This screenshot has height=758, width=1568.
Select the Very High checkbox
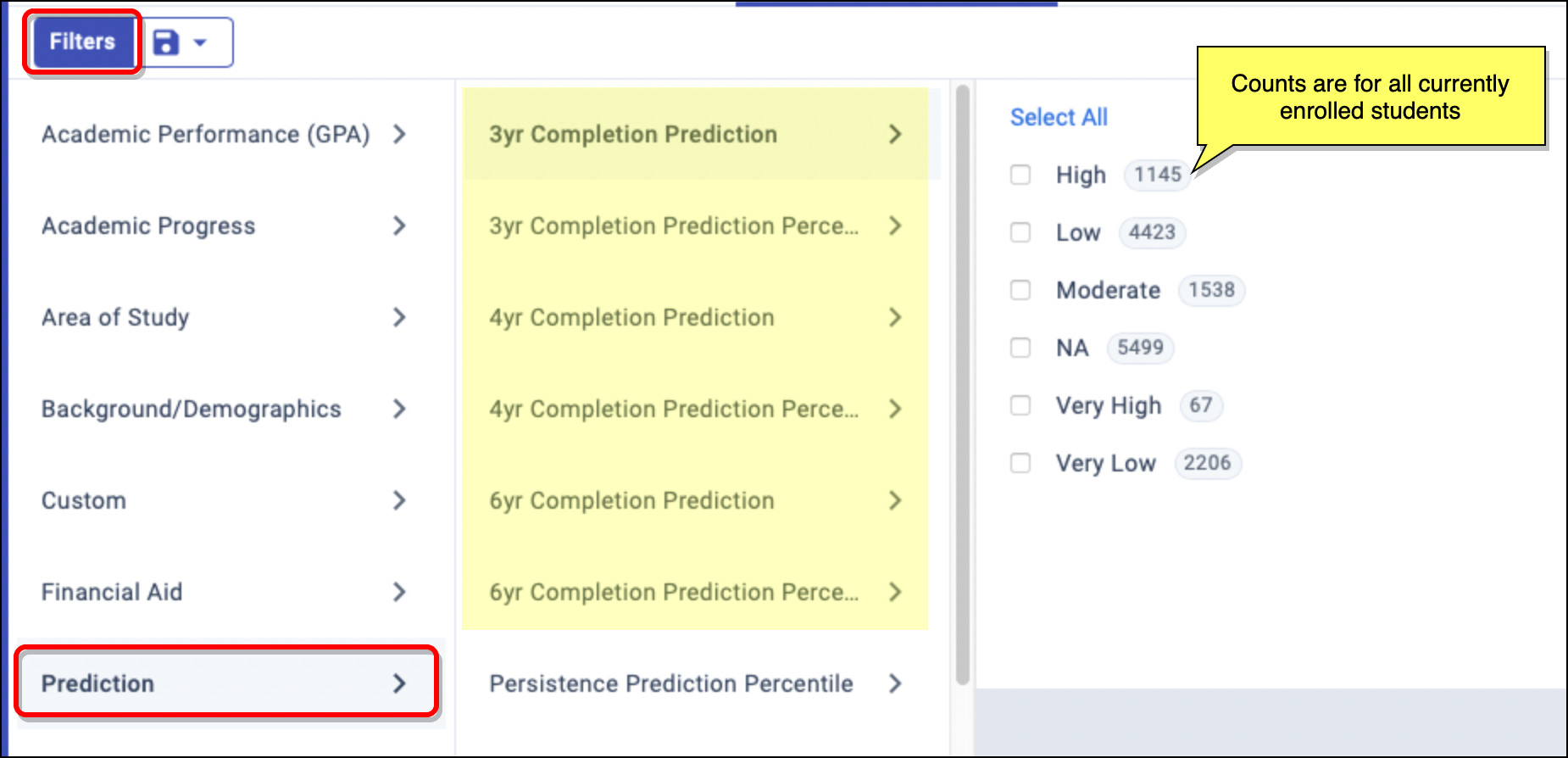pyautogui.click(x=1020, y=405)
